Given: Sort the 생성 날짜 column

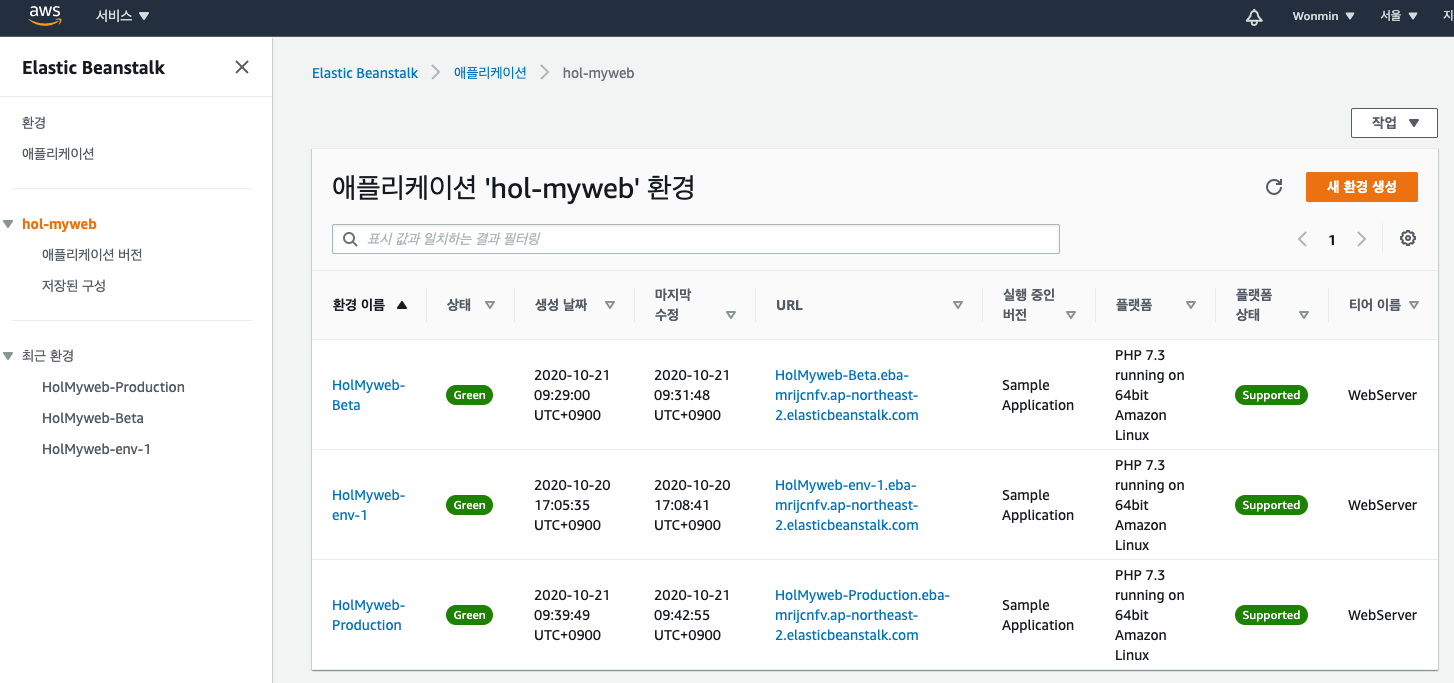Looking at the screenshot, I should click(610, 305).
